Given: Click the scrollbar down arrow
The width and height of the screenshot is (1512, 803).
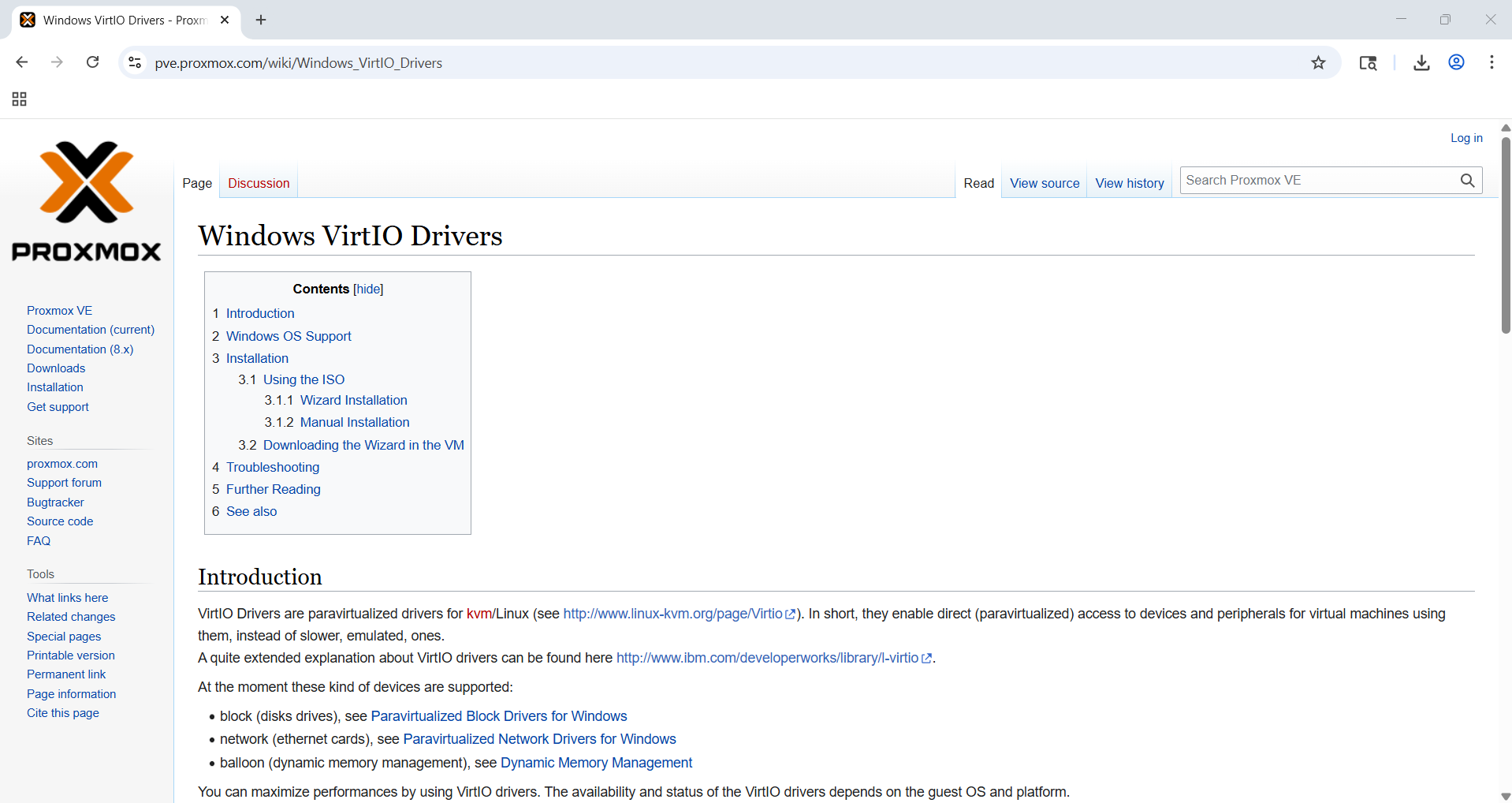Looking at the screenshot, I should [x=1506, y=796].
